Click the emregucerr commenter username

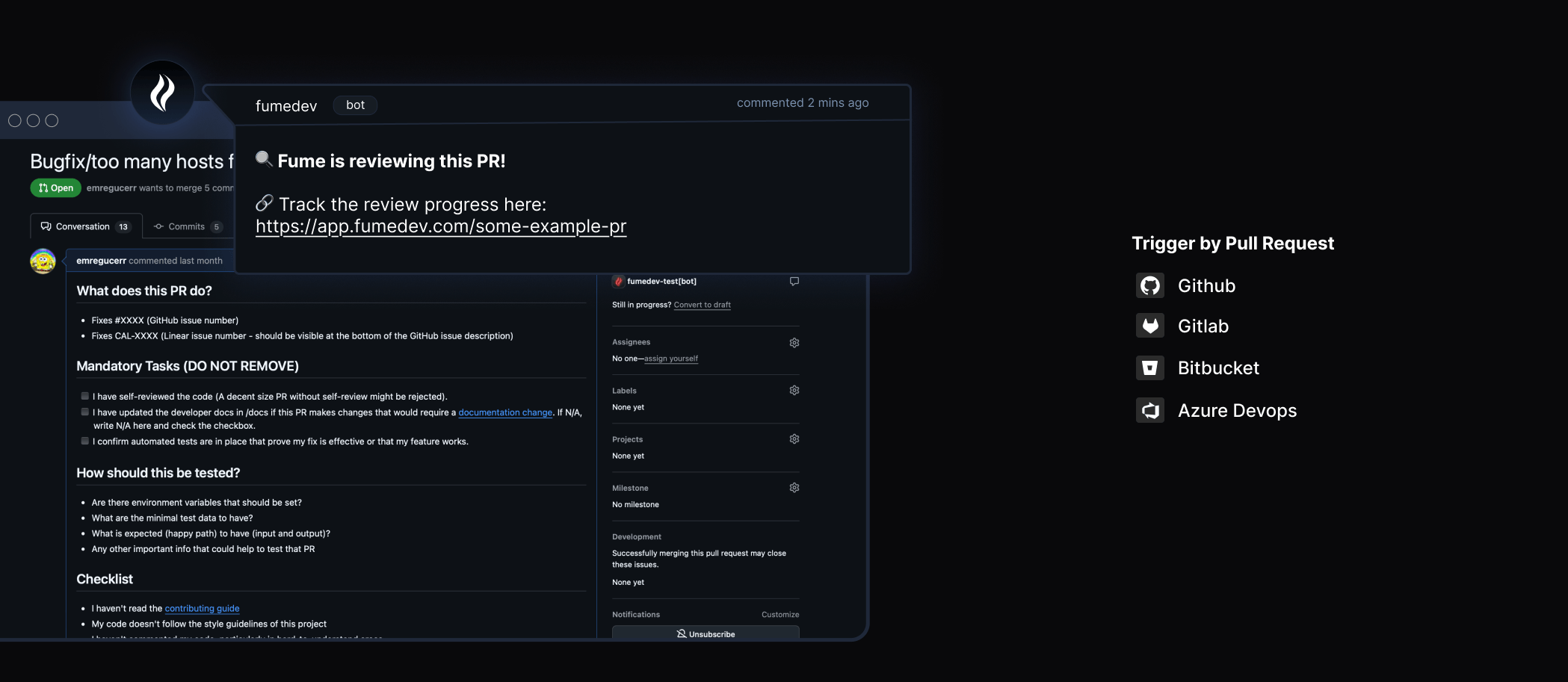101,261
